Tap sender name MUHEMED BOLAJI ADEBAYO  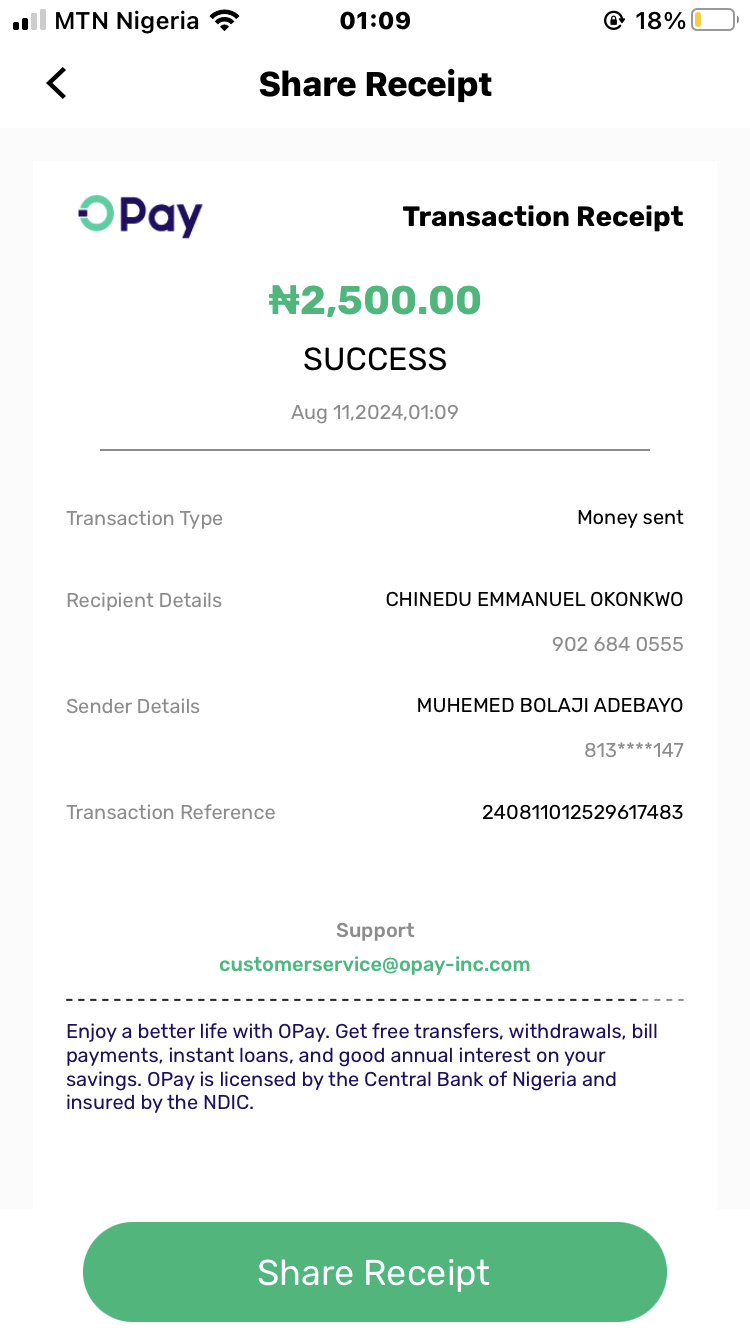pos(549,706)
